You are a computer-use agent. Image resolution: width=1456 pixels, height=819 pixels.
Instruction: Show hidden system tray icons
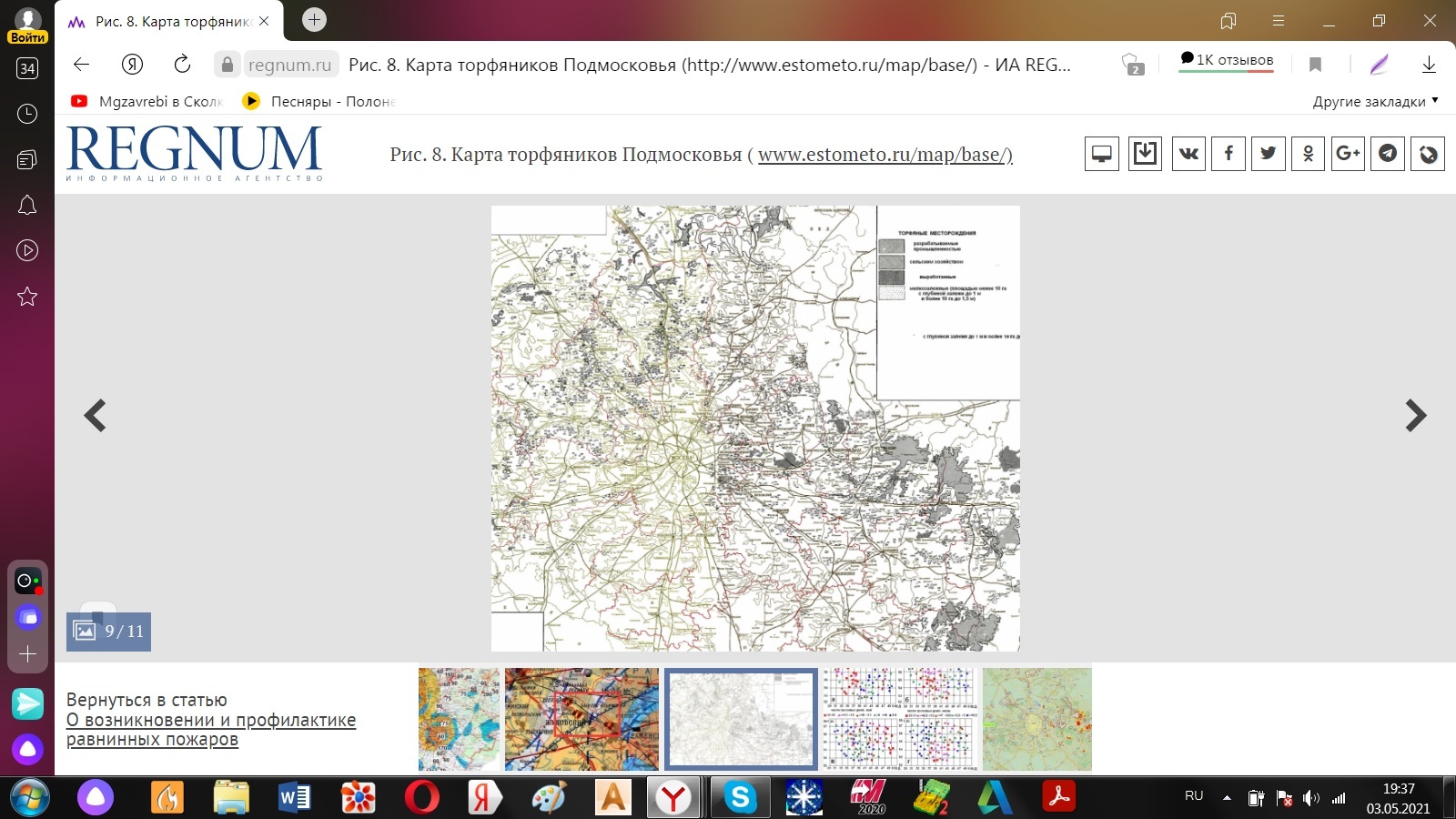[1227, 797]
